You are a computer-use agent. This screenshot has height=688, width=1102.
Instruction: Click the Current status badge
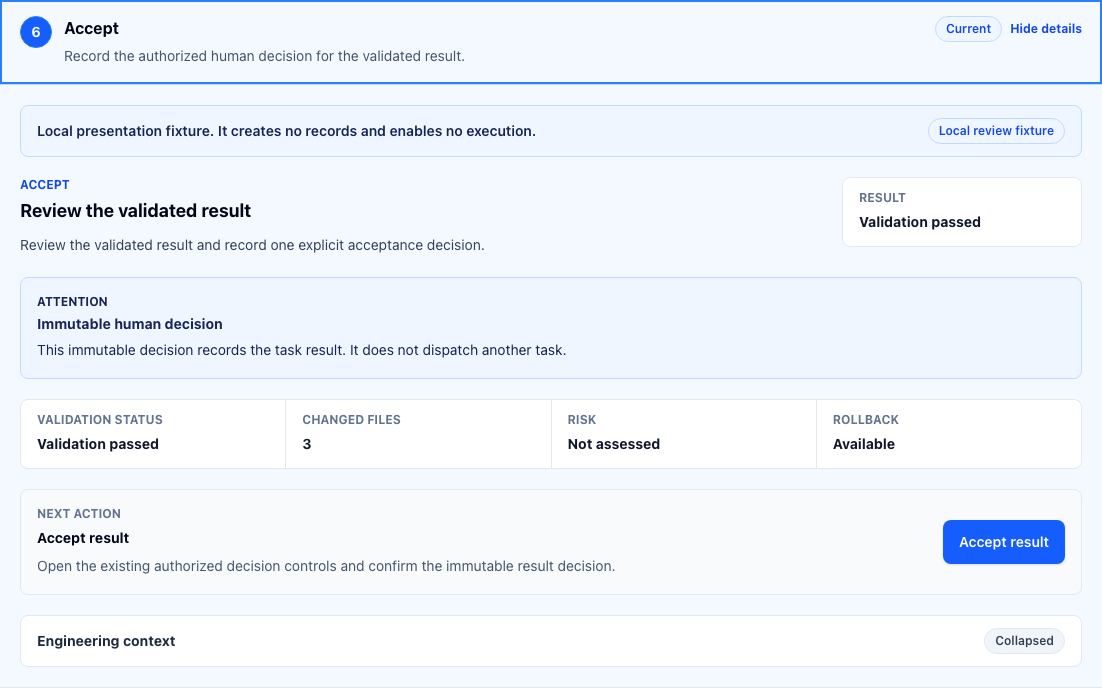pos(968,29)
